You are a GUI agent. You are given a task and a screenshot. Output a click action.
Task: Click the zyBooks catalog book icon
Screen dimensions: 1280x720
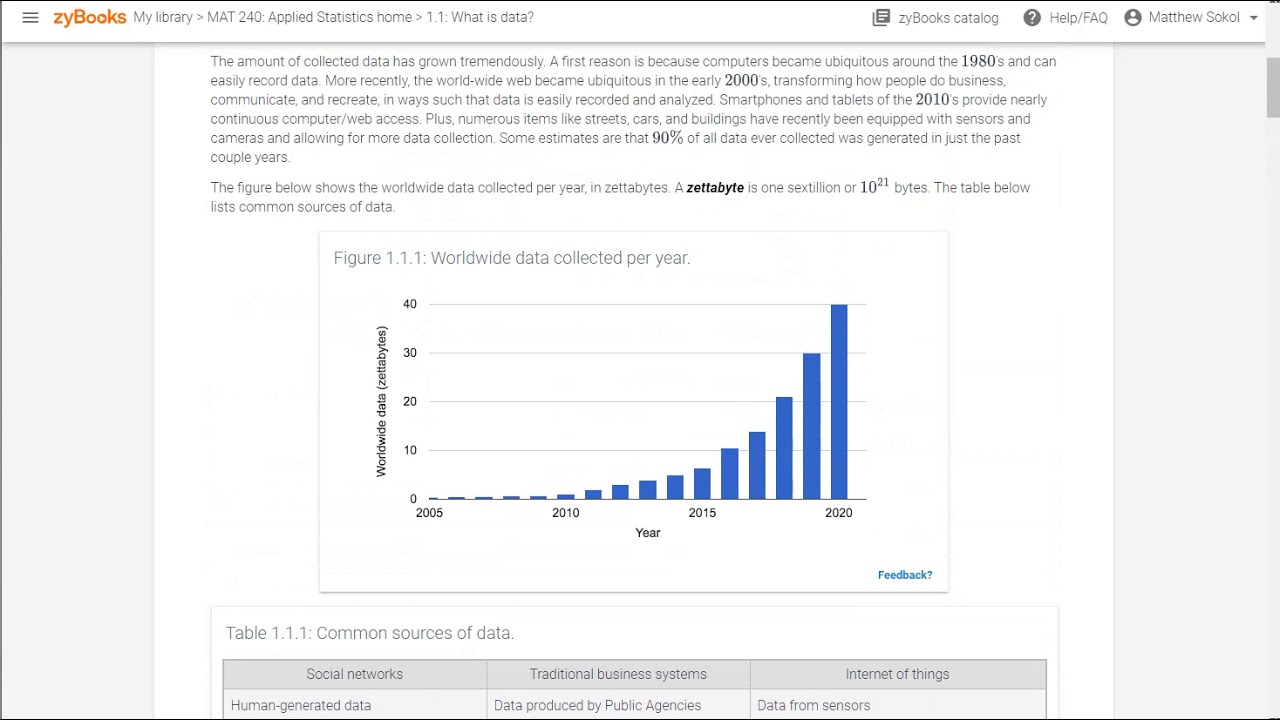881,18
